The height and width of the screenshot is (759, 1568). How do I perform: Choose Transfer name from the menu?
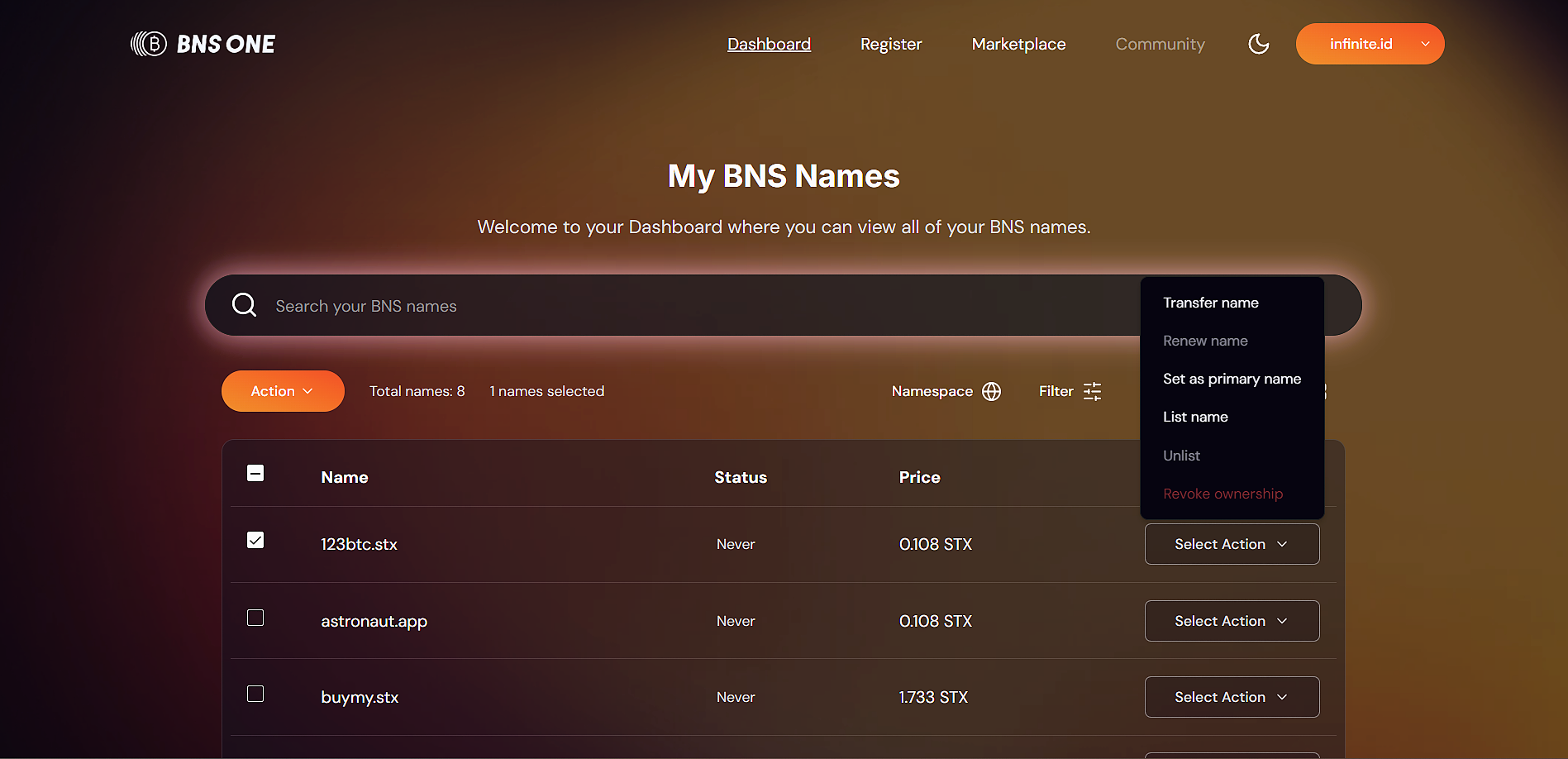point(1210,303)
